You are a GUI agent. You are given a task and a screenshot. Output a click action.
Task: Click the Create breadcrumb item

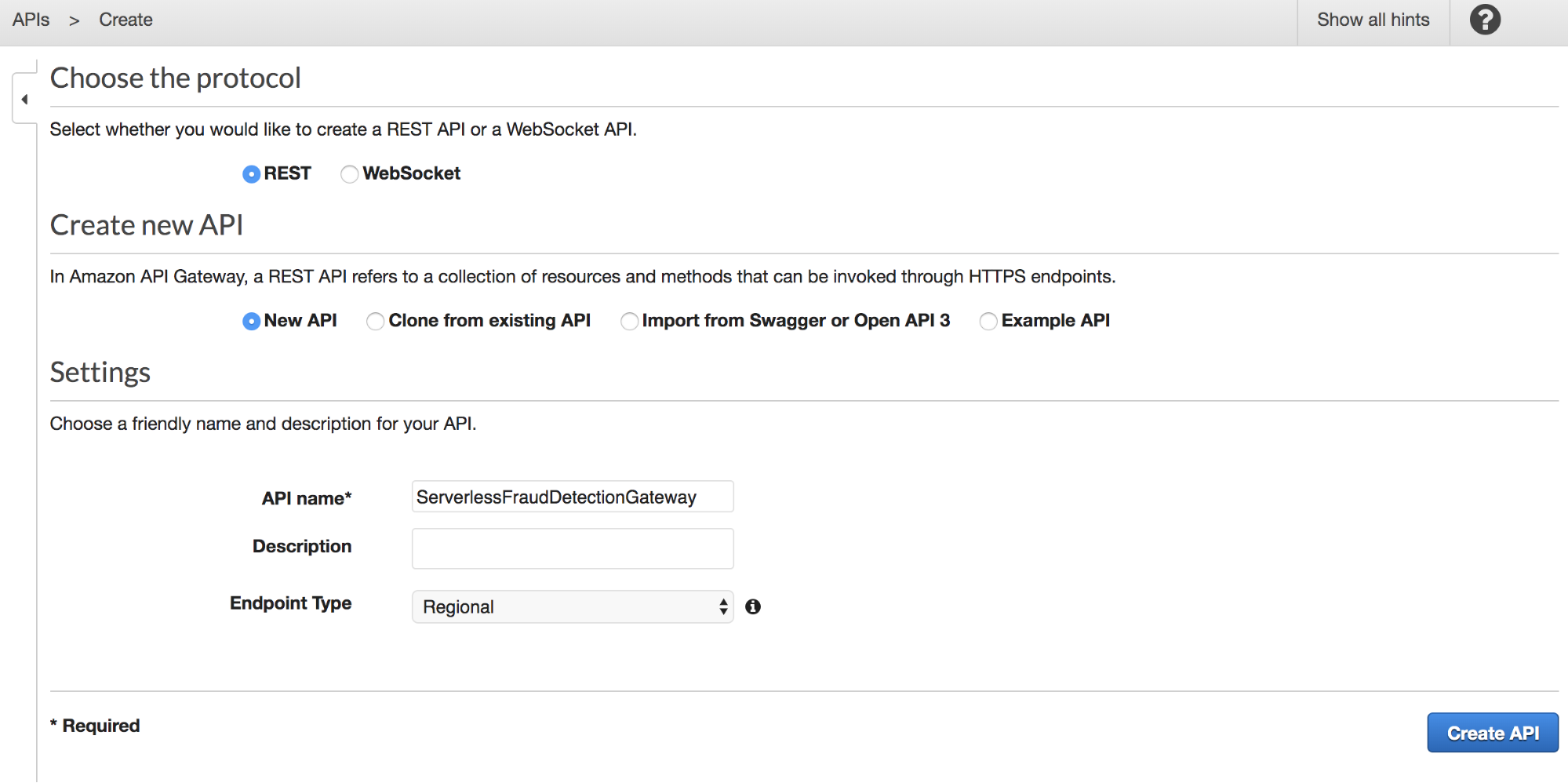pyautogui.click(x=126, y=20)
